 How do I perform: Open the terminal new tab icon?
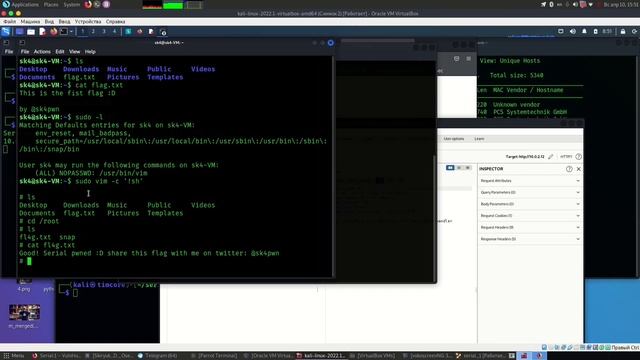[22, 42]
